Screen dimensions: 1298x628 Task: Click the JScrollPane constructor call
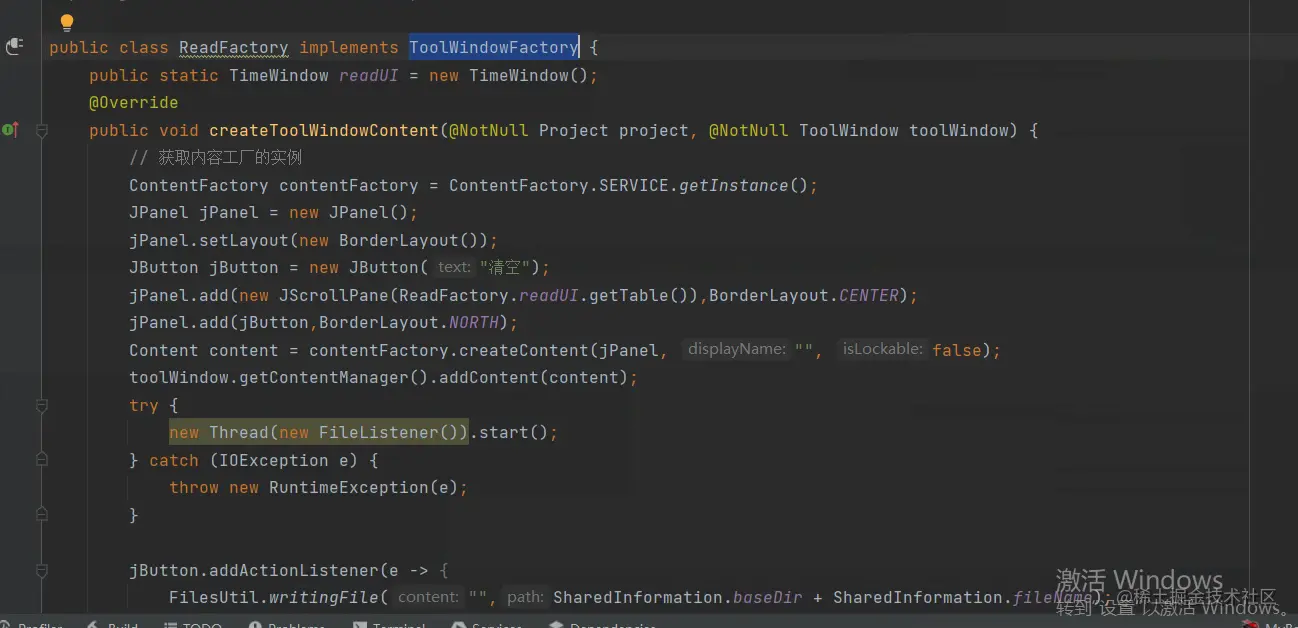(334, 295)
